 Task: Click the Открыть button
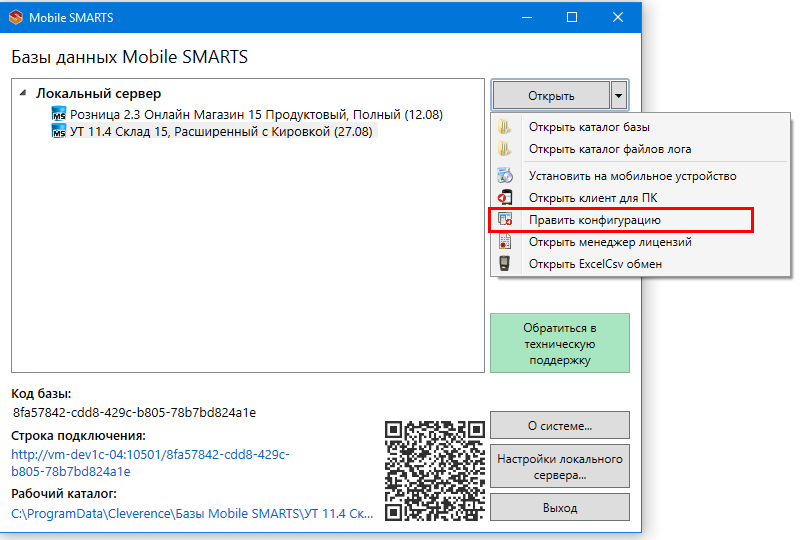tap(551, 96)
